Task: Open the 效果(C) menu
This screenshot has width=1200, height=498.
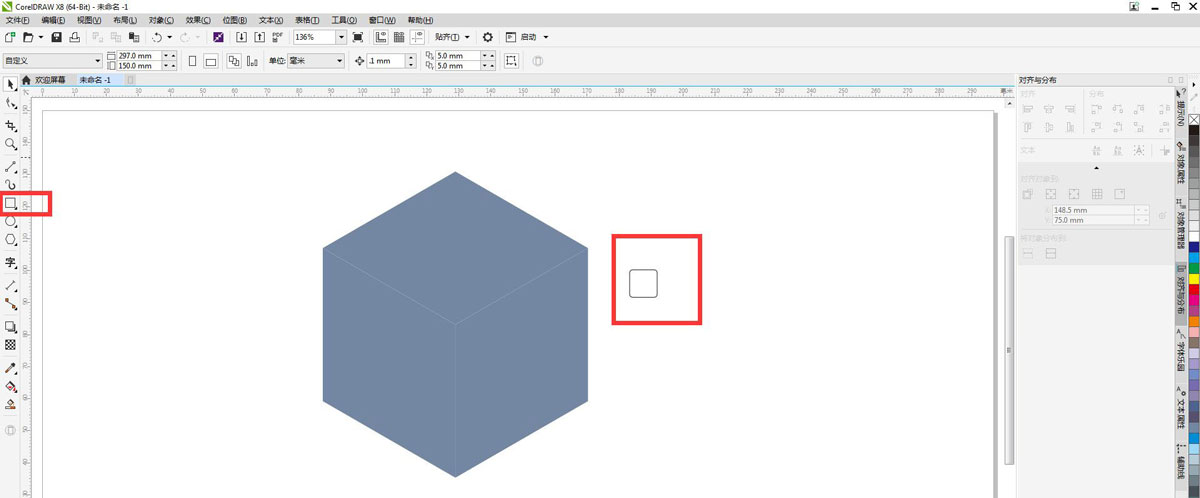Action: 198,20
